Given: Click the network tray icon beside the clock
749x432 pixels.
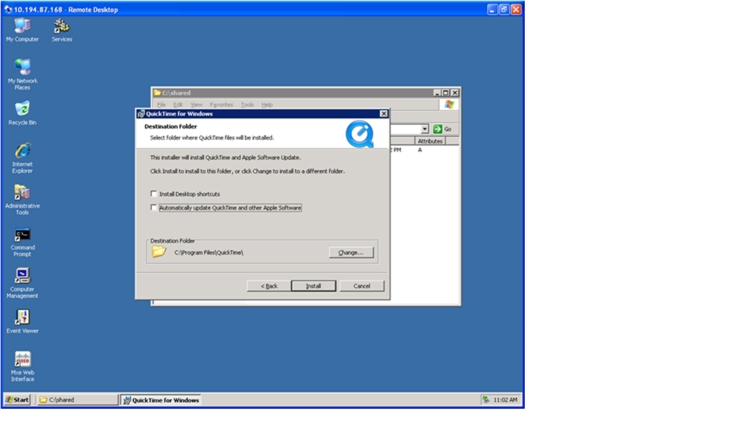Looking at the screenshot, I should click(x=486, y=400).
